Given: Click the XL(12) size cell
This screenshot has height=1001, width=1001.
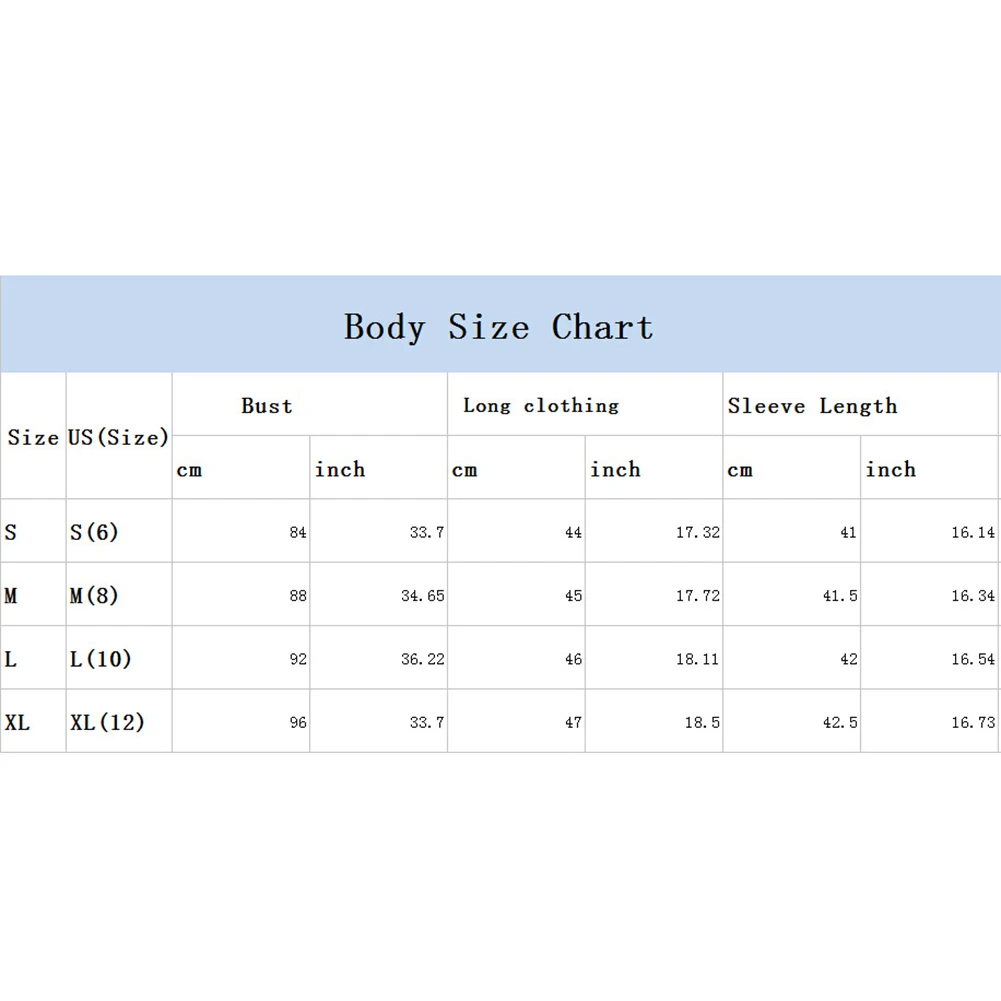Looking at the screenshot, I should point(107,722).
